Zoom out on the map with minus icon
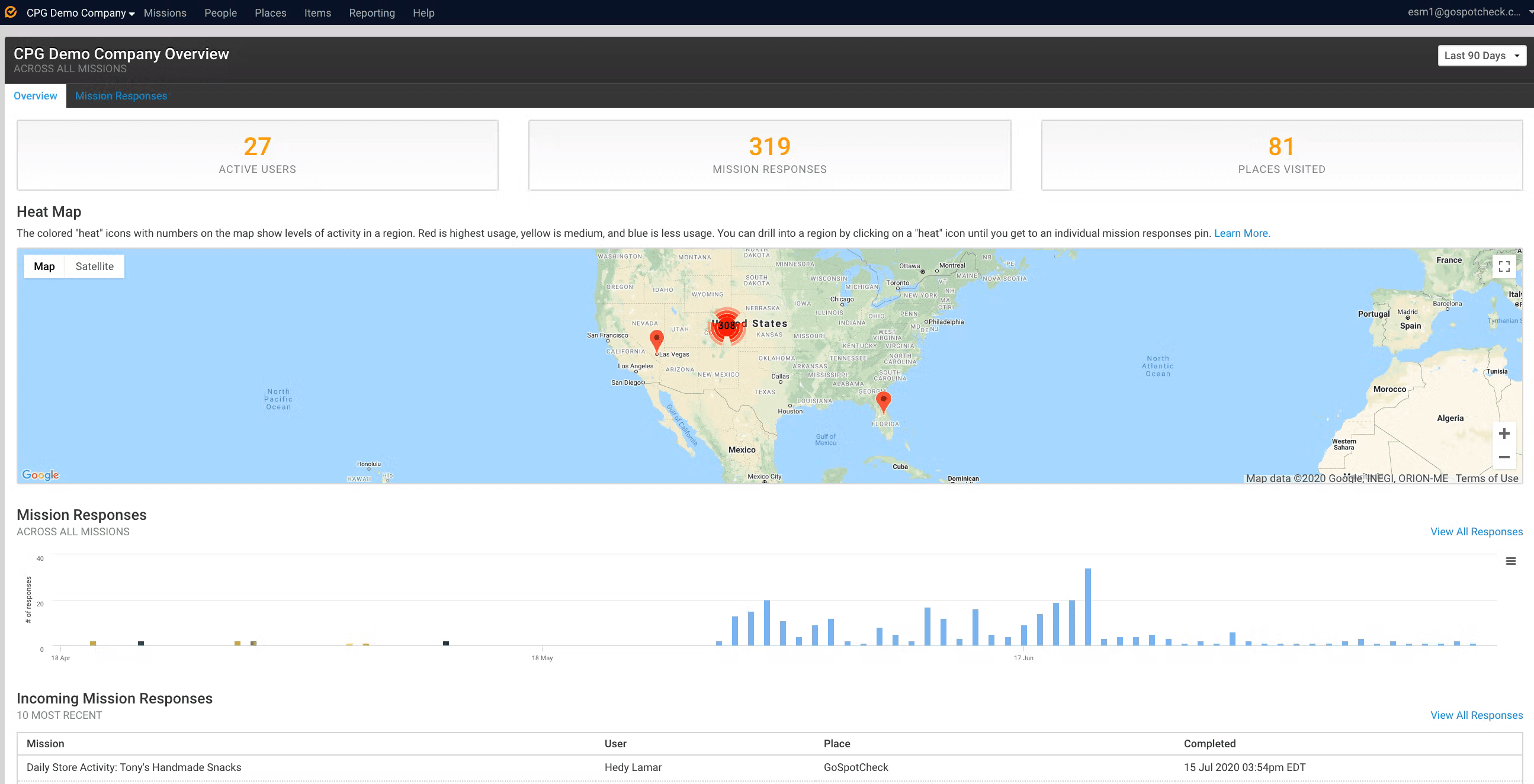1534x784 pixels. pos(1505,457)
